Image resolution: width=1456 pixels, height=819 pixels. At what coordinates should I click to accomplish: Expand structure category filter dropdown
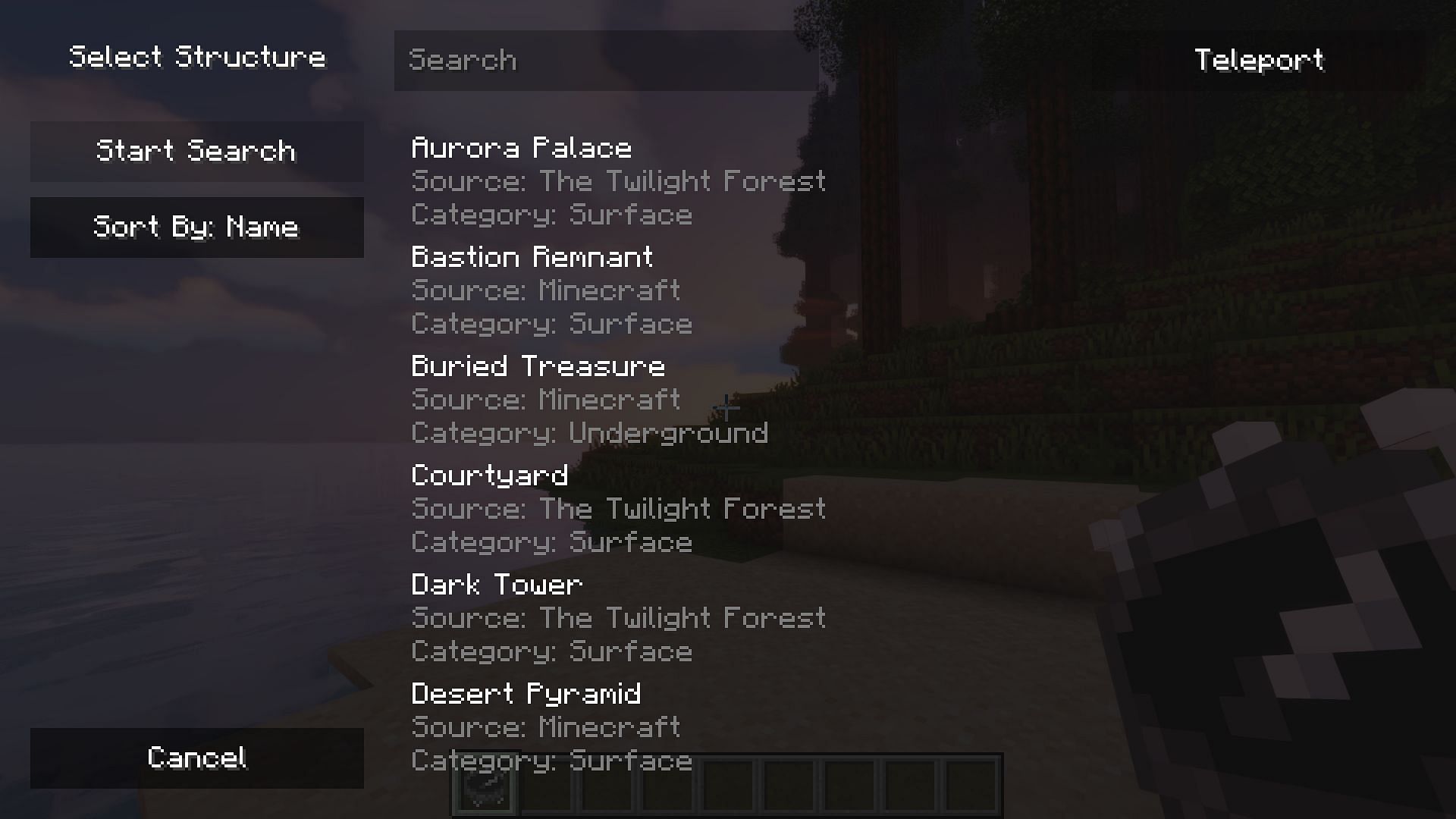[196, 226]
